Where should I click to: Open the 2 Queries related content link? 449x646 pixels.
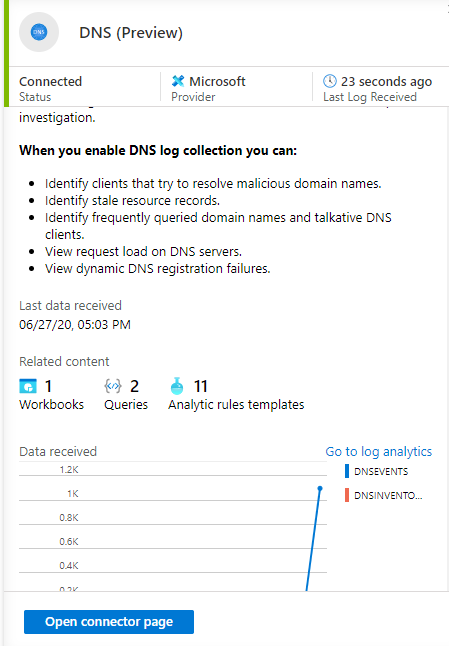pyautogui.click(x=126, y=395)
